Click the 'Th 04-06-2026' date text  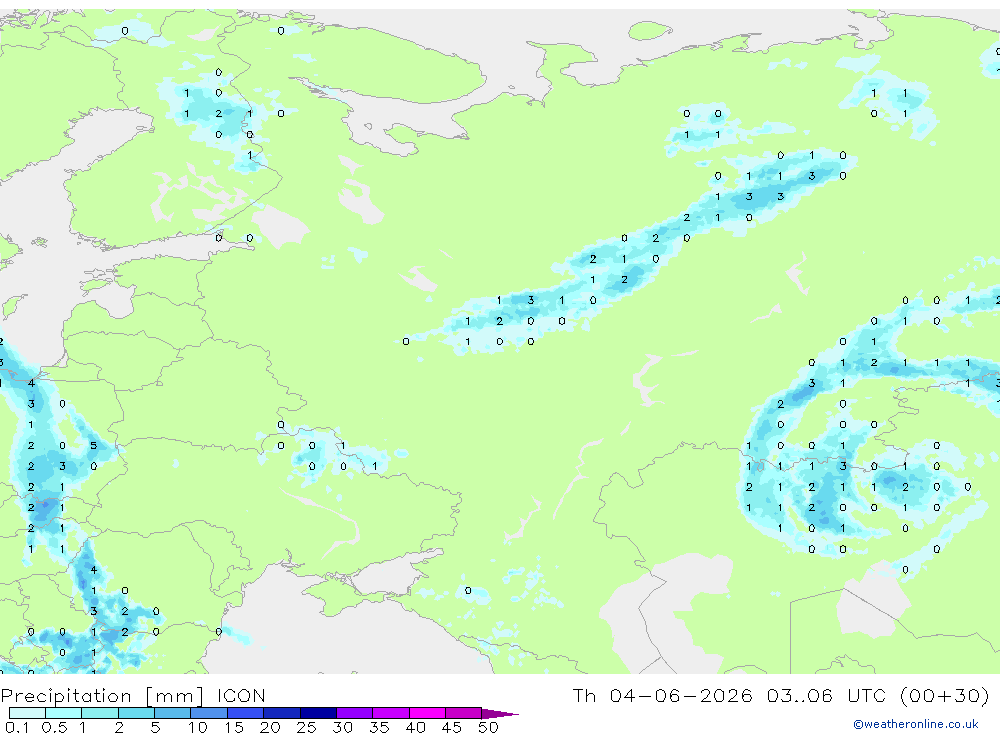pyautogui.click(x=663, y=695)
